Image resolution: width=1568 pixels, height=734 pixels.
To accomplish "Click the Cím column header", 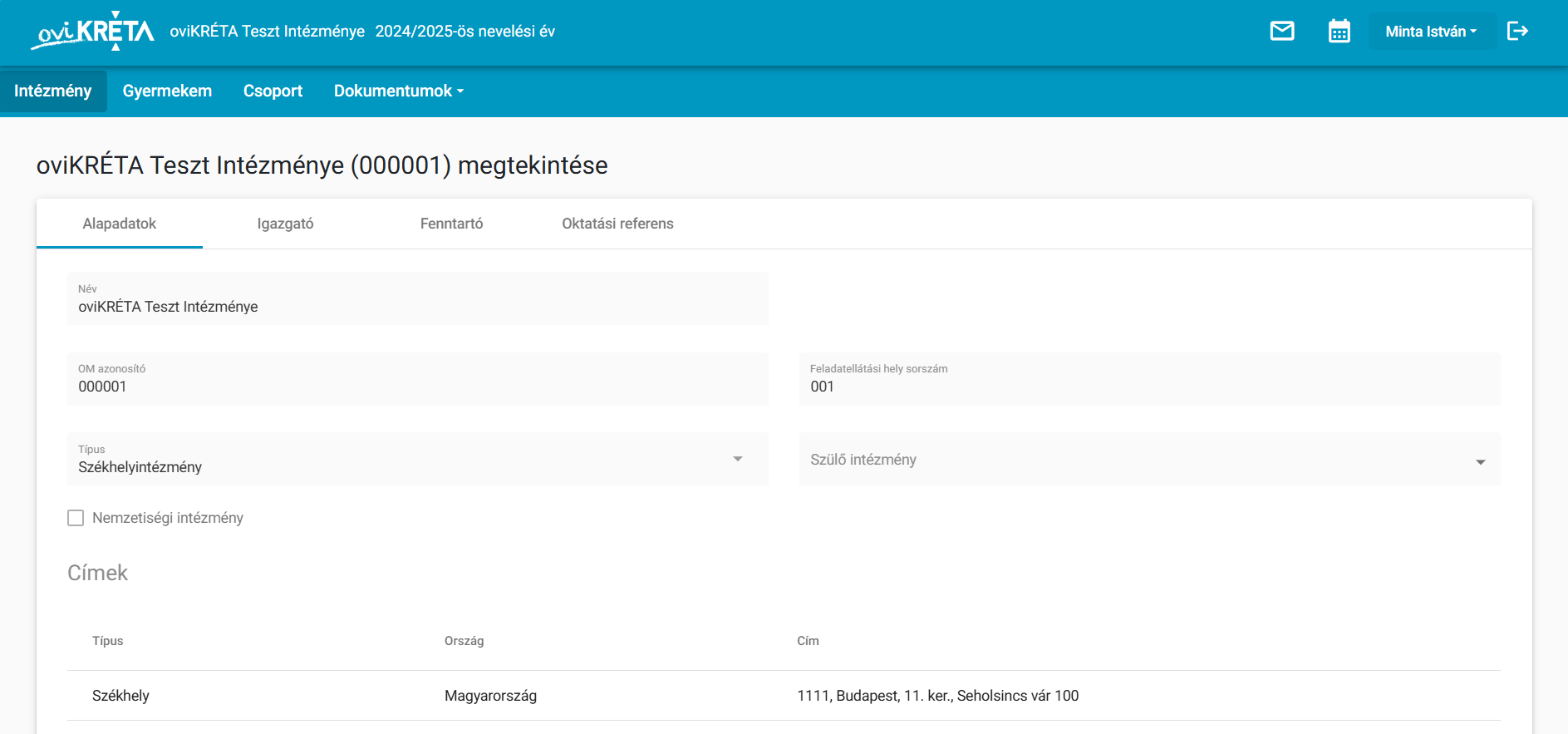I will tap(809, 641).
